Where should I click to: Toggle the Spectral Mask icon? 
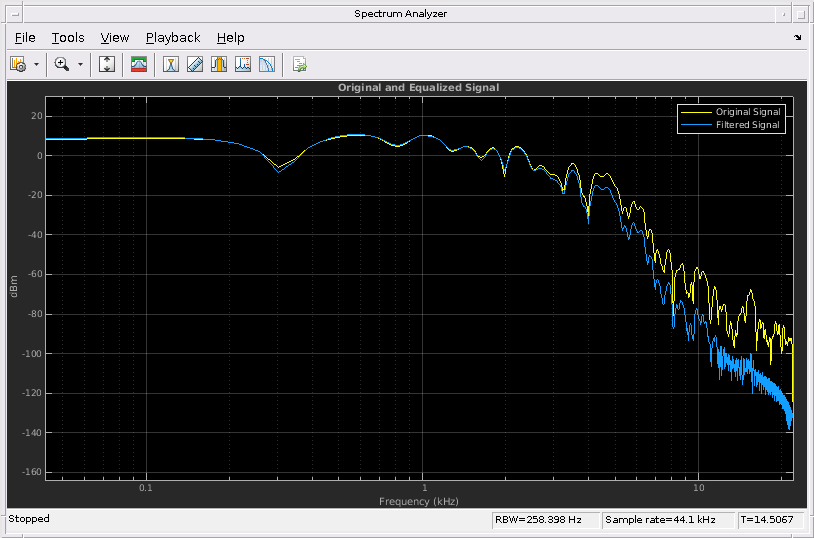pos(139,64)
